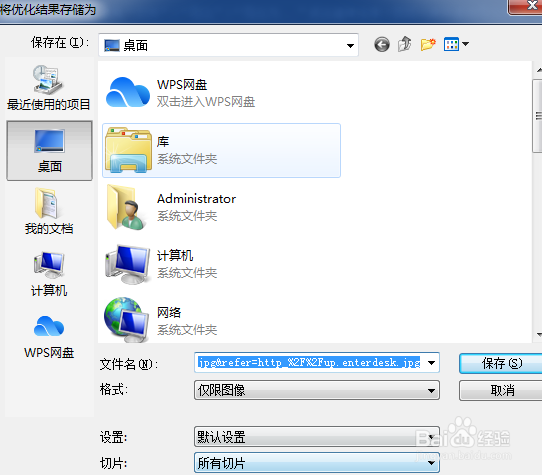Open WPS网盘 in the sidebar
542x475 pixels.
pos(49,337)
